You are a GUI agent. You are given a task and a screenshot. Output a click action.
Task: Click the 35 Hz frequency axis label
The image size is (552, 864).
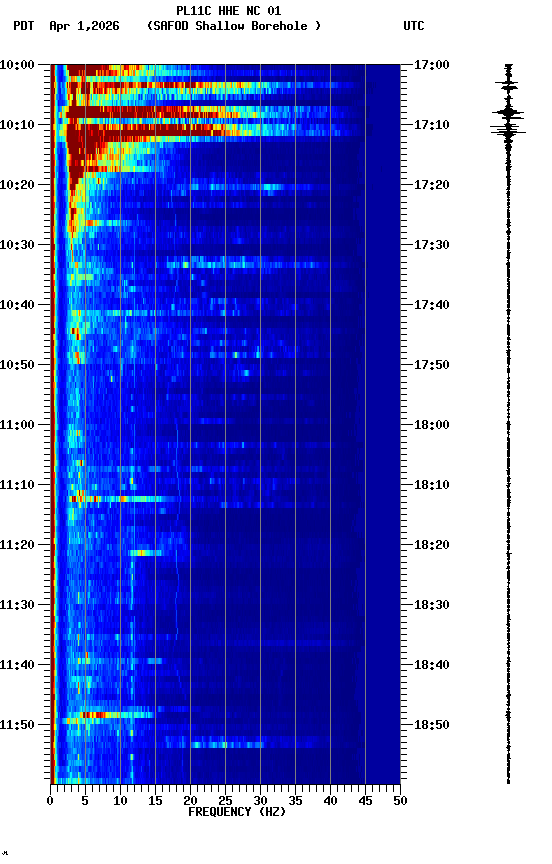295,801
